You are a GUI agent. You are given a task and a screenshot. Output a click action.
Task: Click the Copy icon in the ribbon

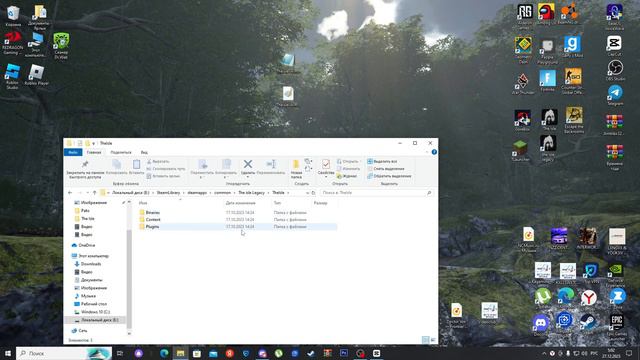(117, 167)
